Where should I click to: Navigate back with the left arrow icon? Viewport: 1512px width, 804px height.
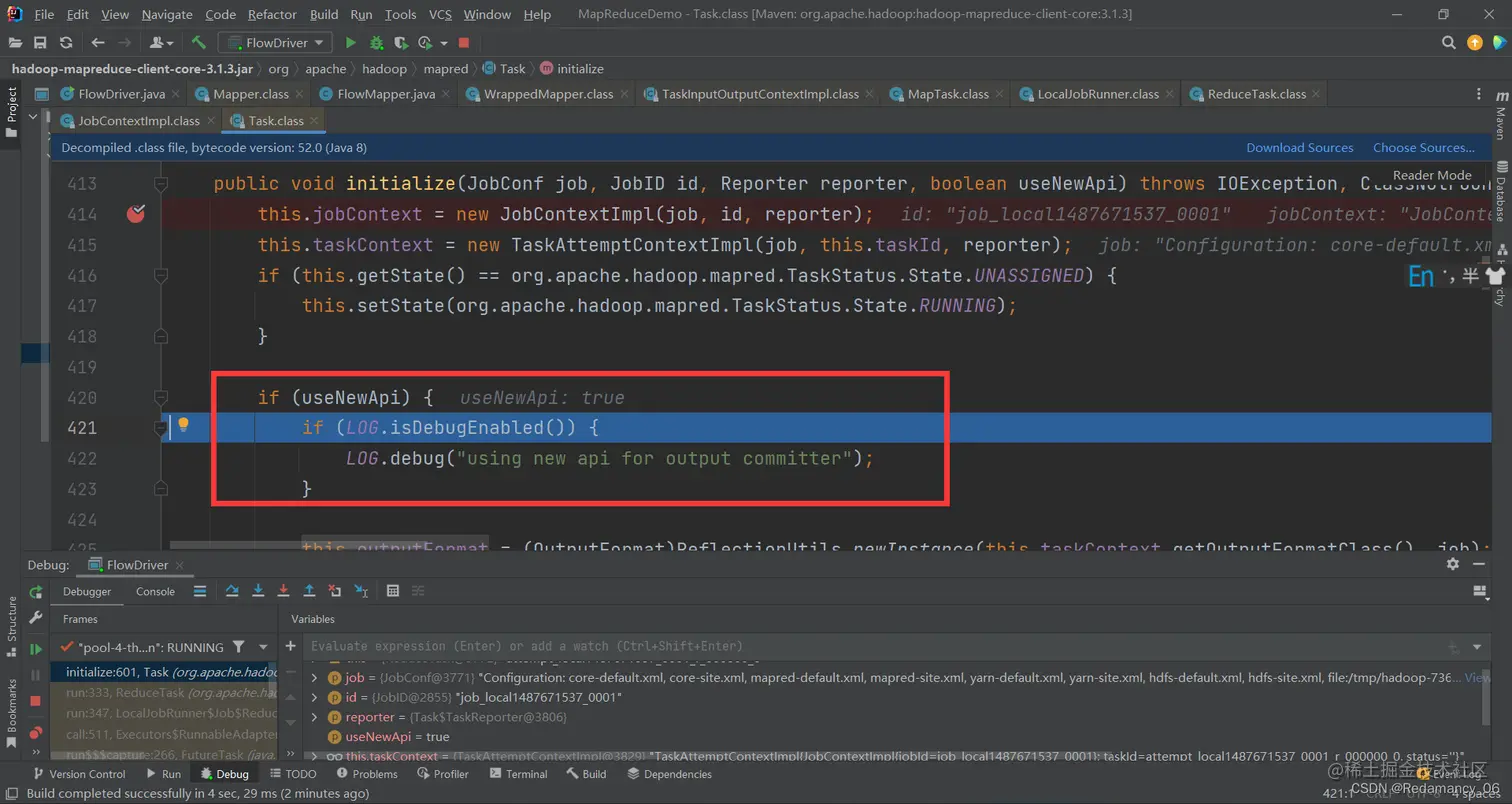pos(98,43)
